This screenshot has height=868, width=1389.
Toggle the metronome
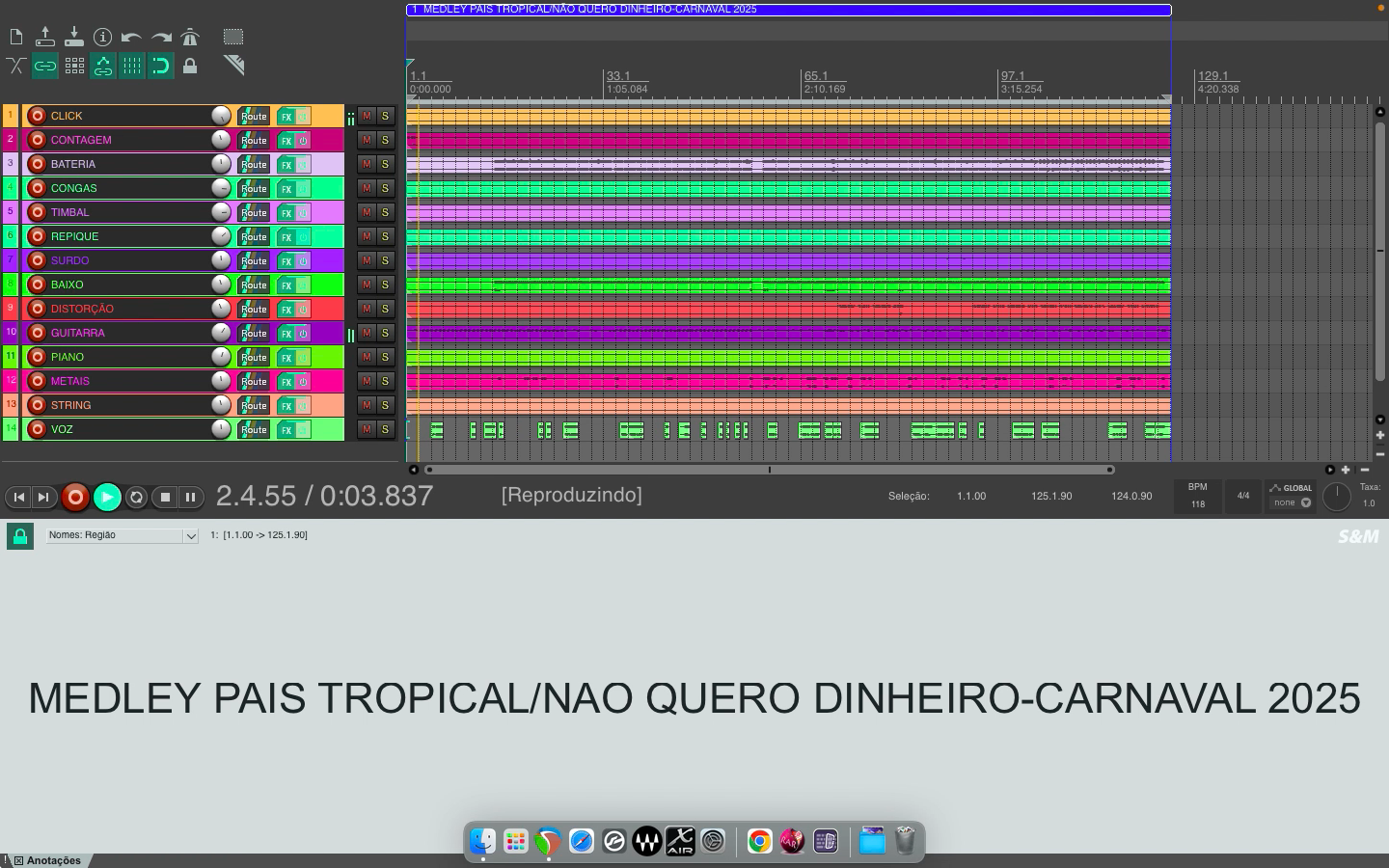(x=190, y=36)
